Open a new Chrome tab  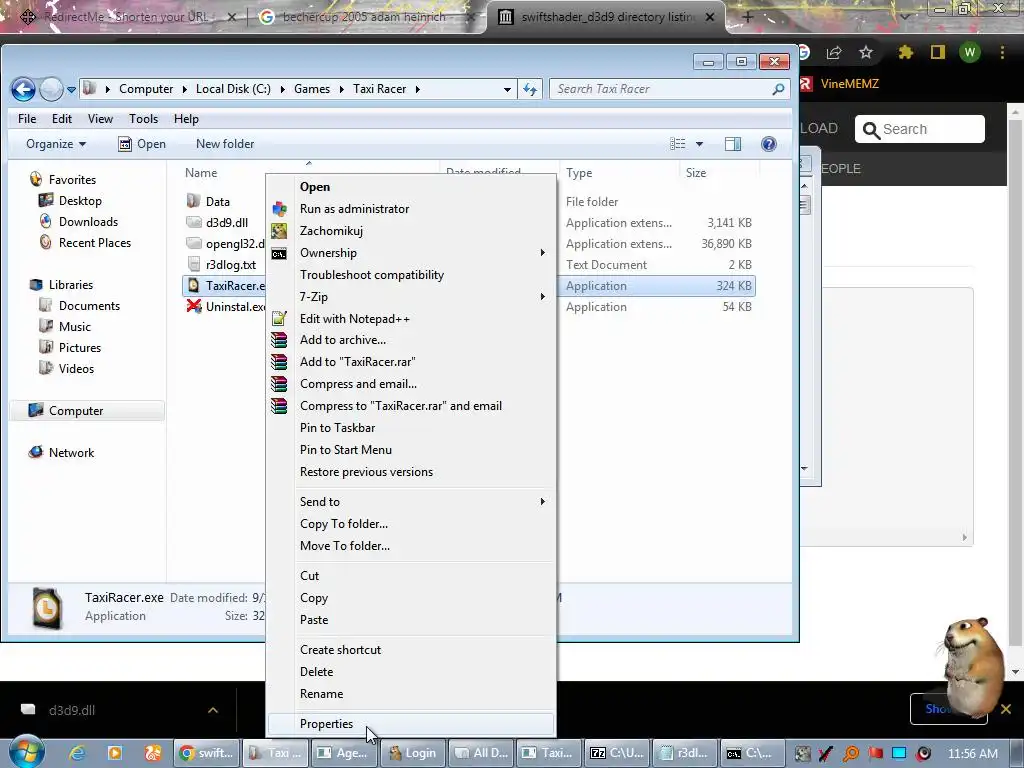point(748,17)
